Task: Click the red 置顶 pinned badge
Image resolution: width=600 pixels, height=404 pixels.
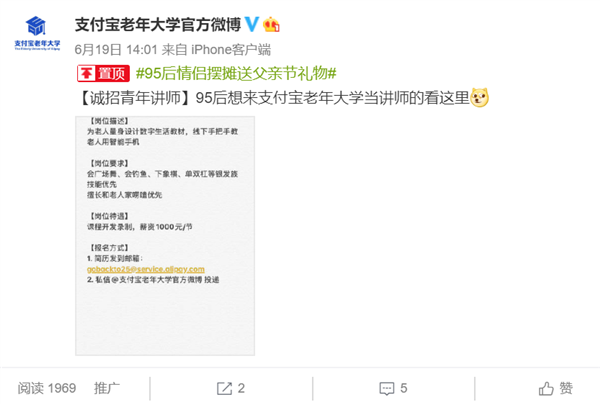Action: point(103,73)
